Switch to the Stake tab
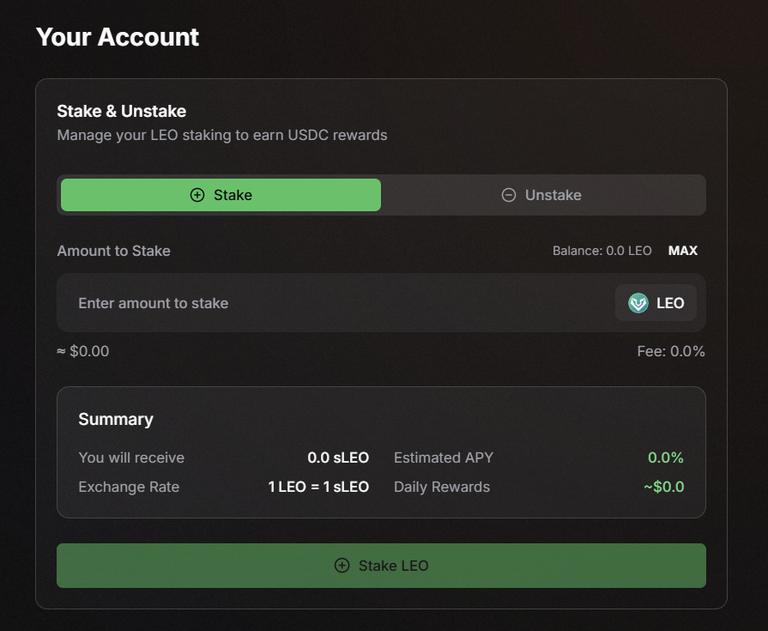This screenshot has width=768, height=631. [x=221, y=195]
